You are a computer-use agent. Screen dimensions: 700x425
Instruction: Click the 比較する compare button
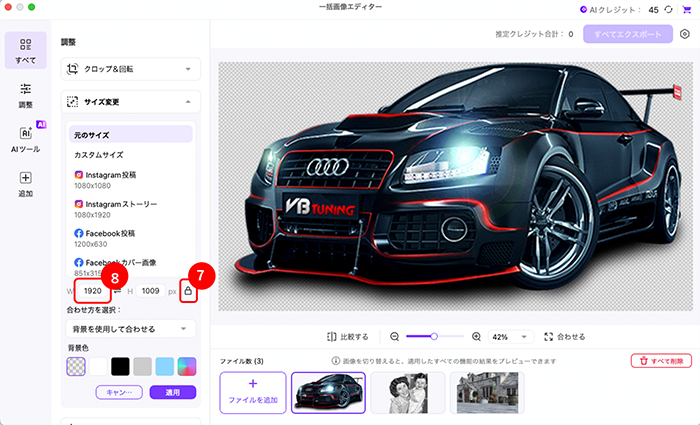point(348,337)
